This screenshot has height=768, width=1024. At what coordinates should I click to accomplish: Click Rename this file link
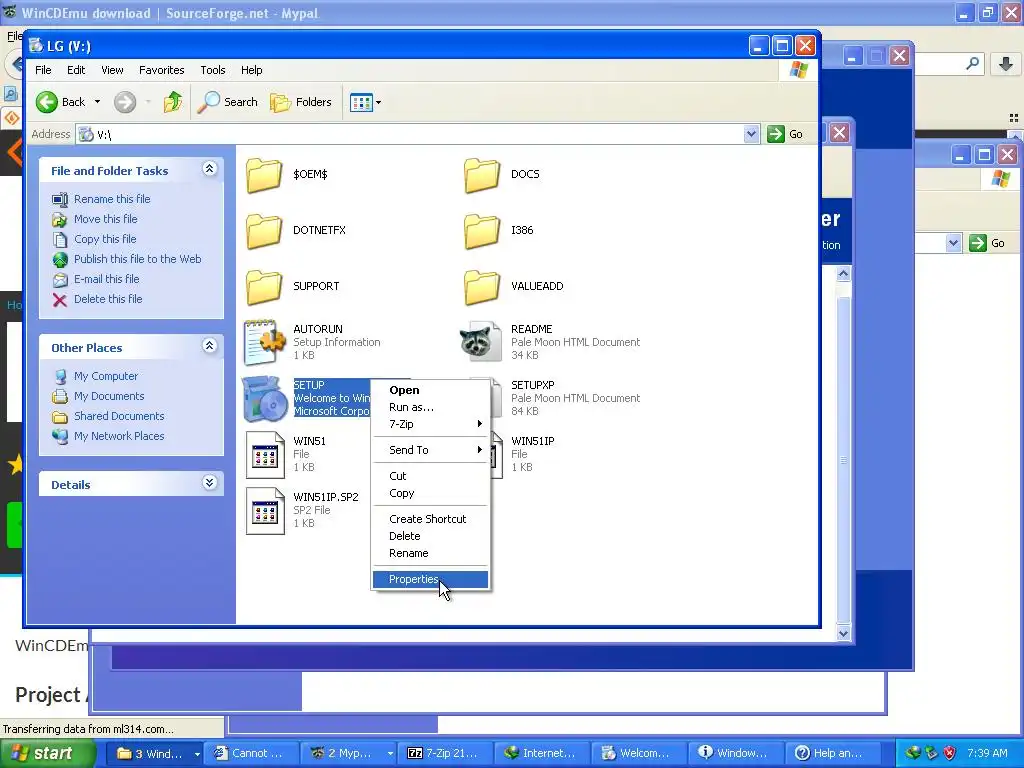pyautogui.click(x=112, y=199)
